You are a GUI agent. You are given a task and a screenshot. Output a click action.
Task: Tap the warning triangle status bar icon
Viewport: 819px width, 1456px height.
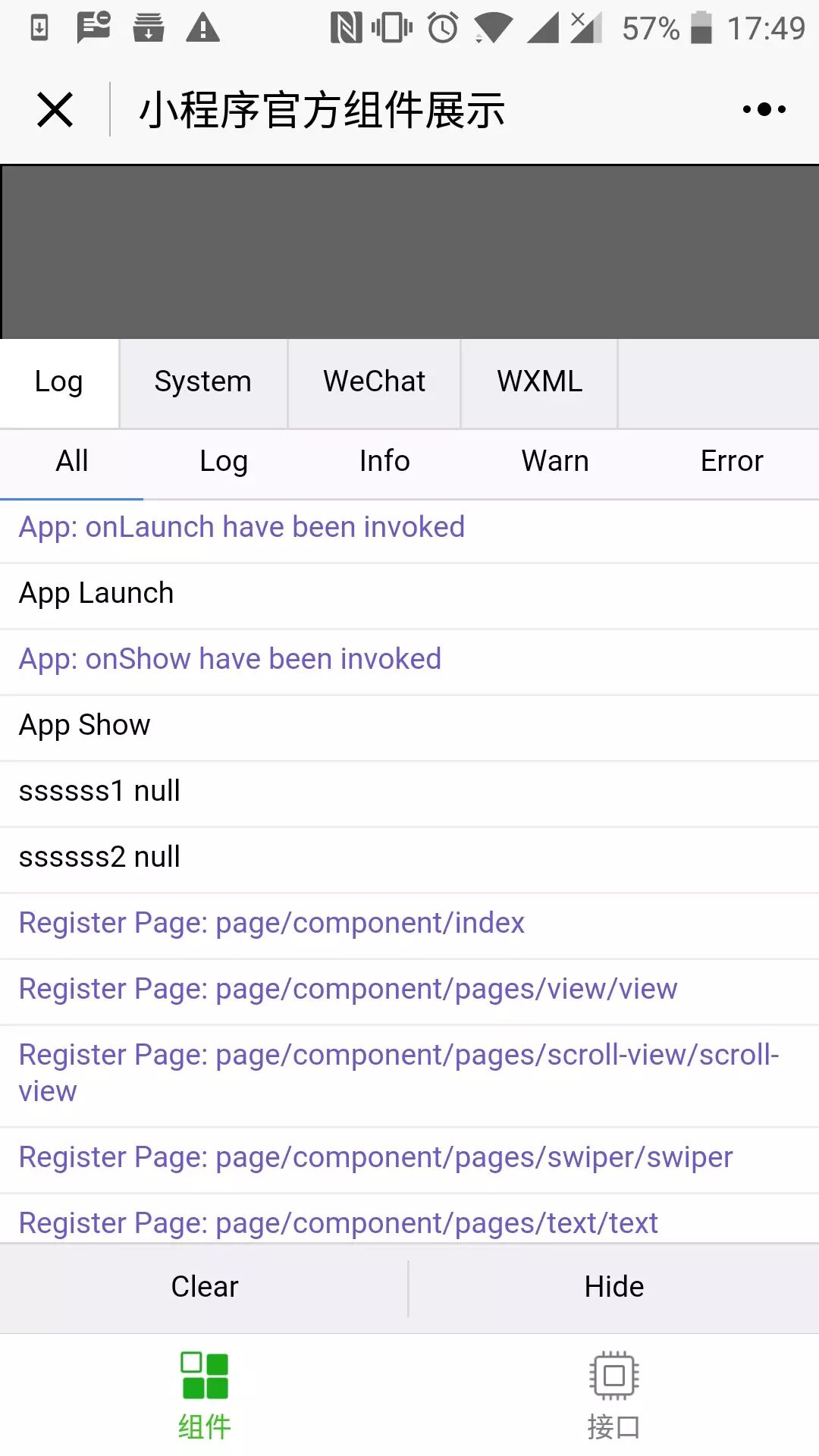203,28
